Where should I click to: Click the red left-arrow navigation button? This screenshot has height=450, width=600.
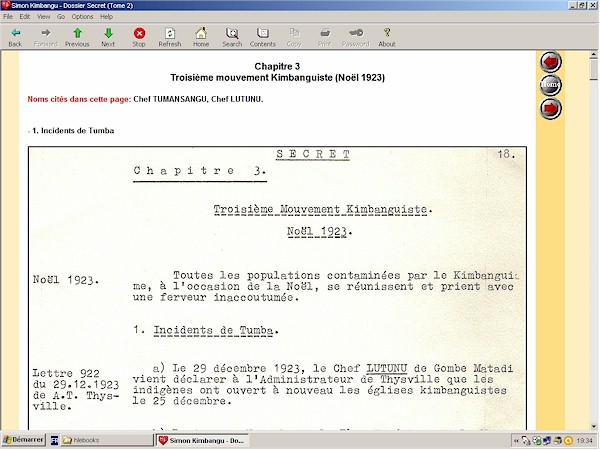point(551,62)
